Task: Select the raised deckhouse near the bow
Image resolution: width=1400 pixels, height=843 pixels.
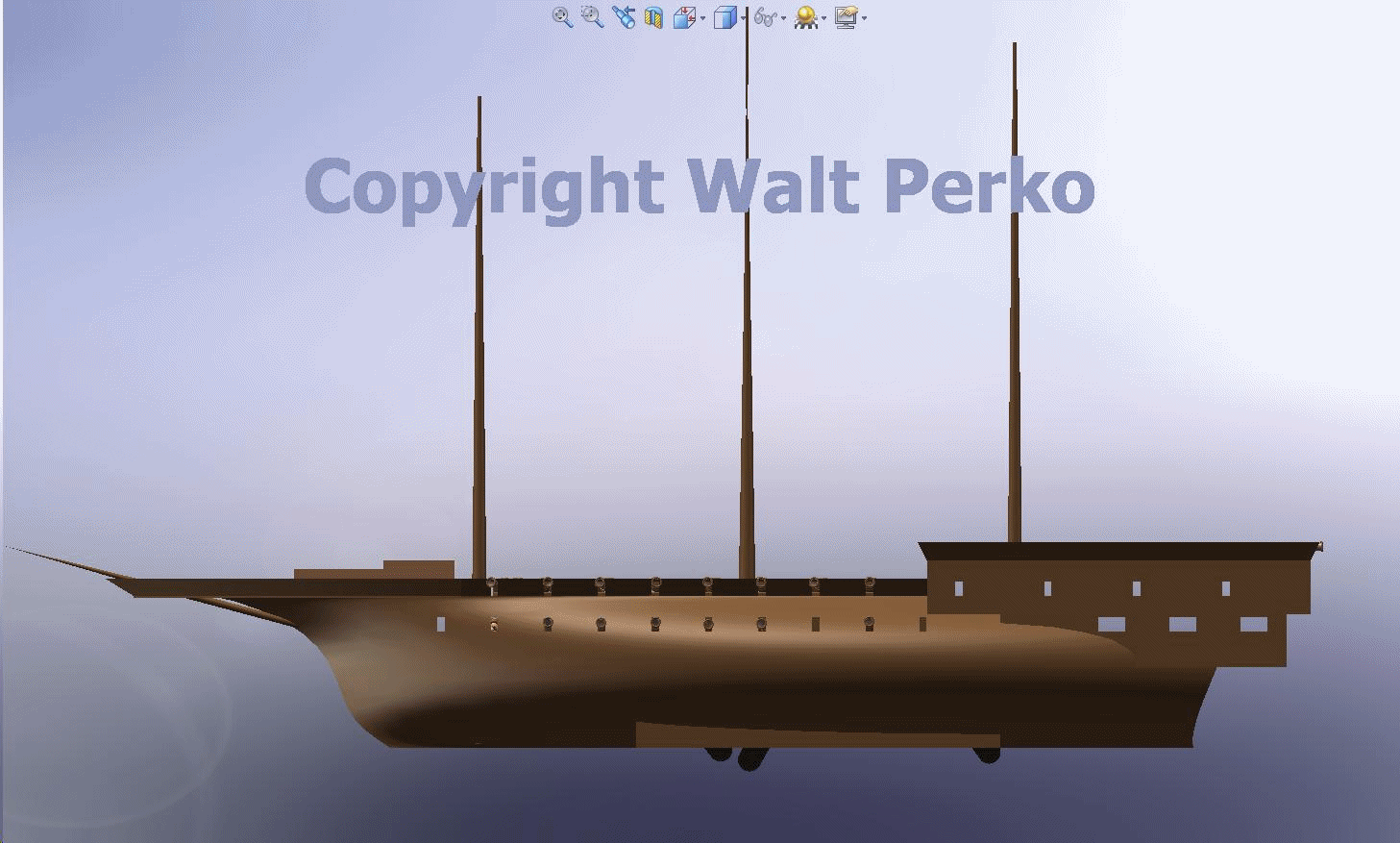Action: [x=418, y=569]
